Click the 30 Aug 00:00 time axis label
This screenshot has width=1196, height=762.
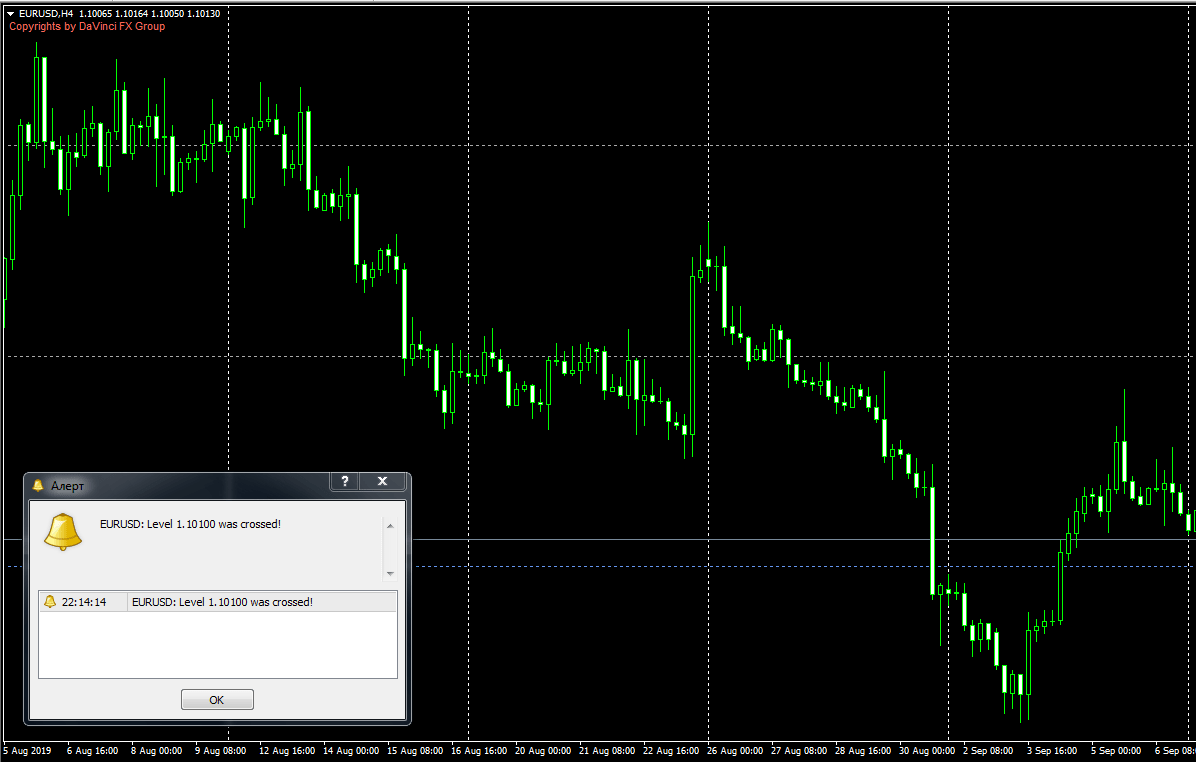point(927,751)
